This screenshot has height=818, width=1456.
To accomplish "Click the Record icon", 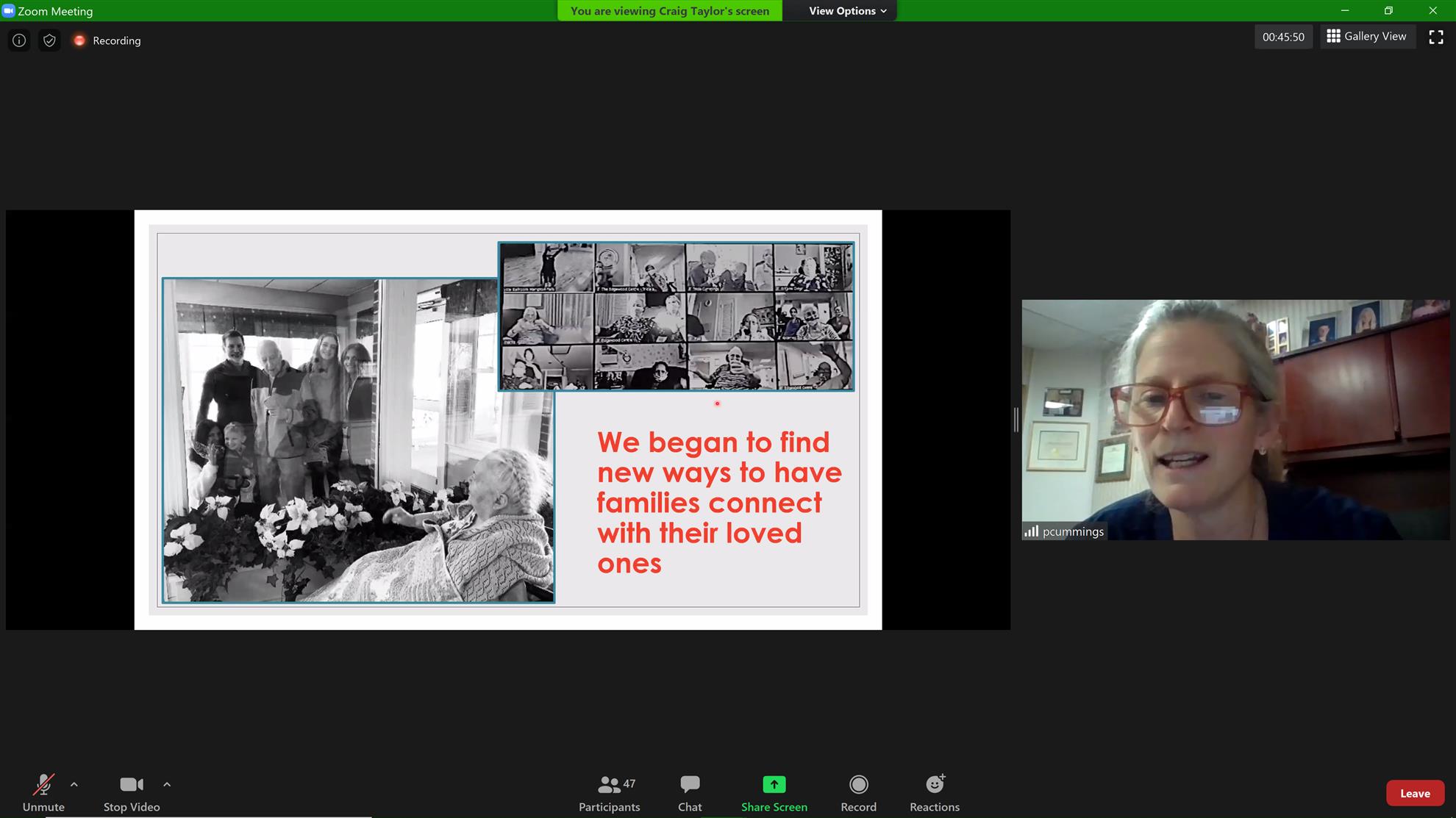I will point(858,784).
